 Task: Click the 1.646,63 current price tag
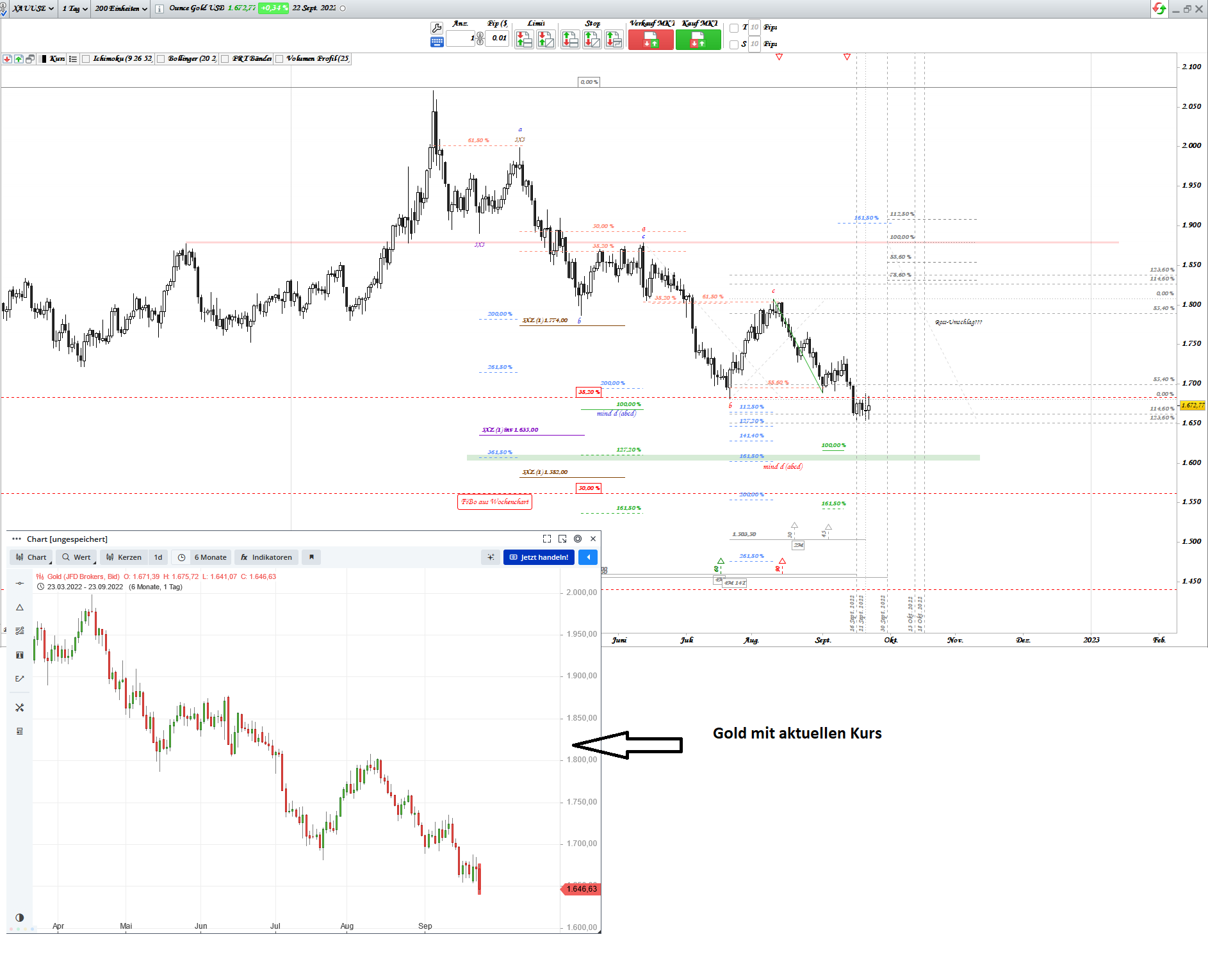tap(581, 889)
